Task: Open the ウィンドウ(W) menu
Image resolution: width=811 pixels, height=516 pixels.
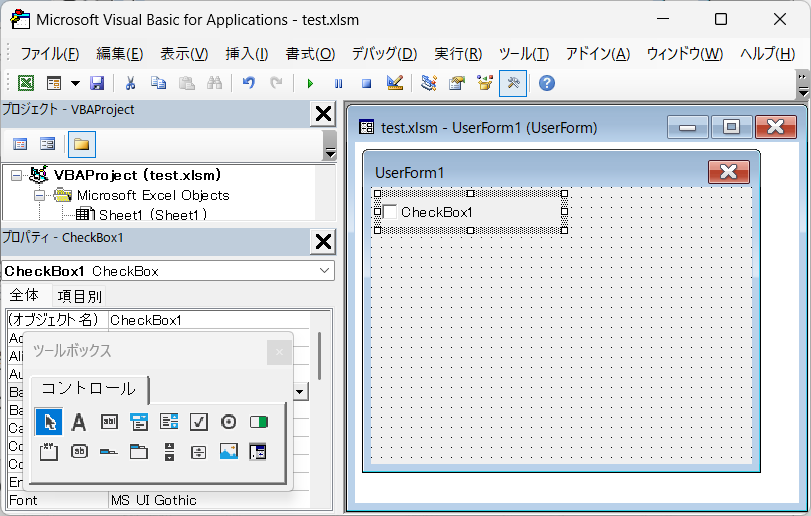Action: (685, 53)
